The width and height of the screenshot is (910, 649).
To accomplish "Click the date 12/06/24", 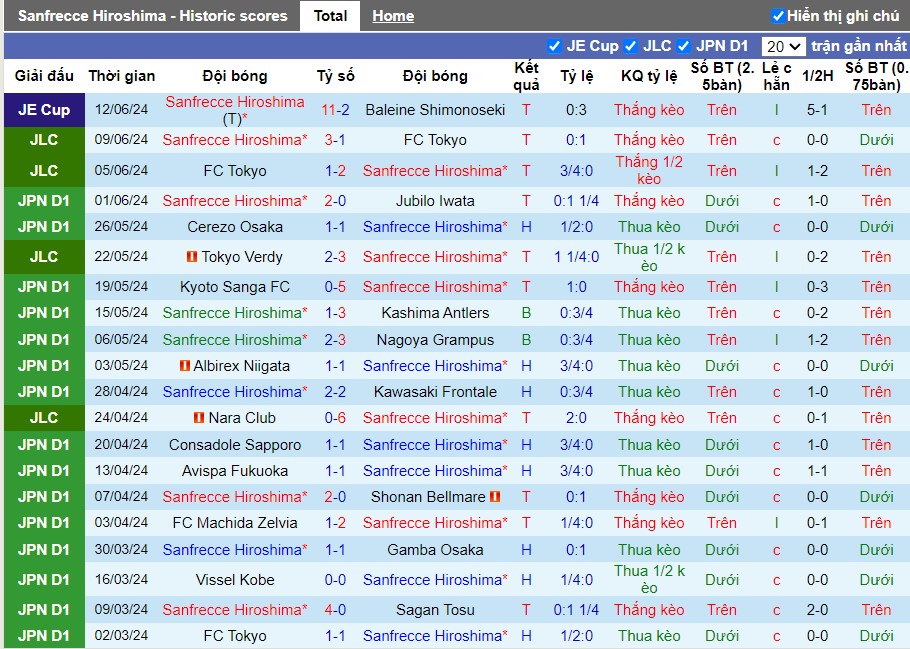I will (x=121, y=109).
